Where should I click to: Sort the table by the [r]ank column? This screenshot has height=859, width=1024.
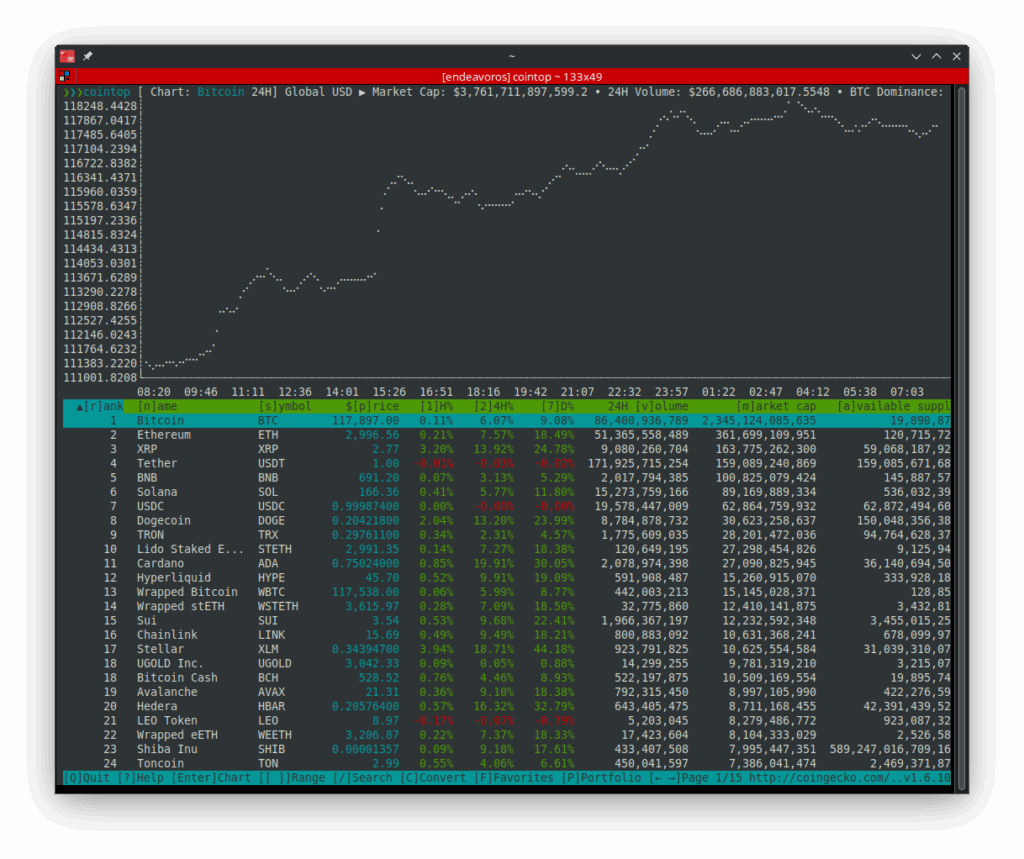(100, 406)
